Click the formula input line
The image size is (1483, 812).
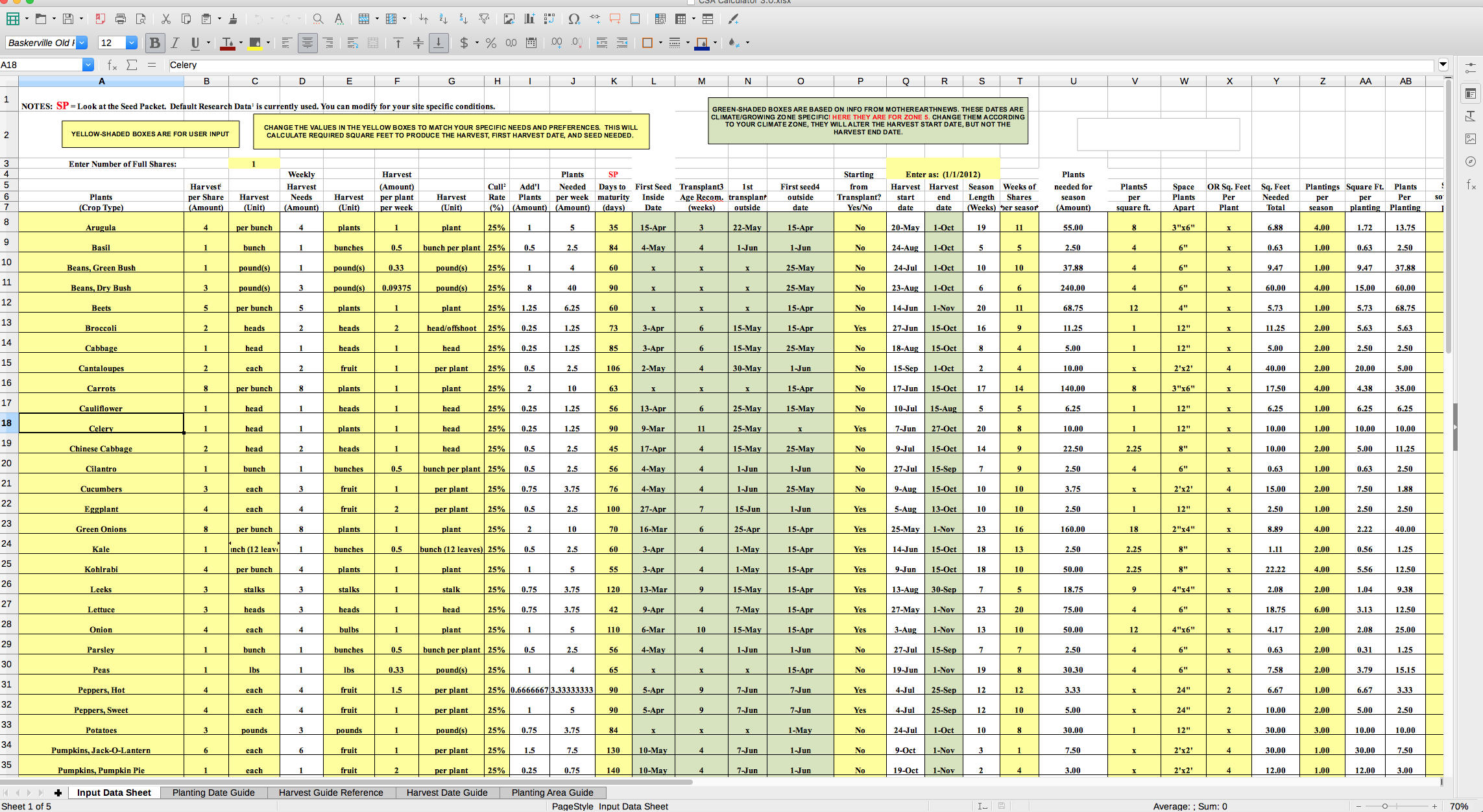pos(778,65)
